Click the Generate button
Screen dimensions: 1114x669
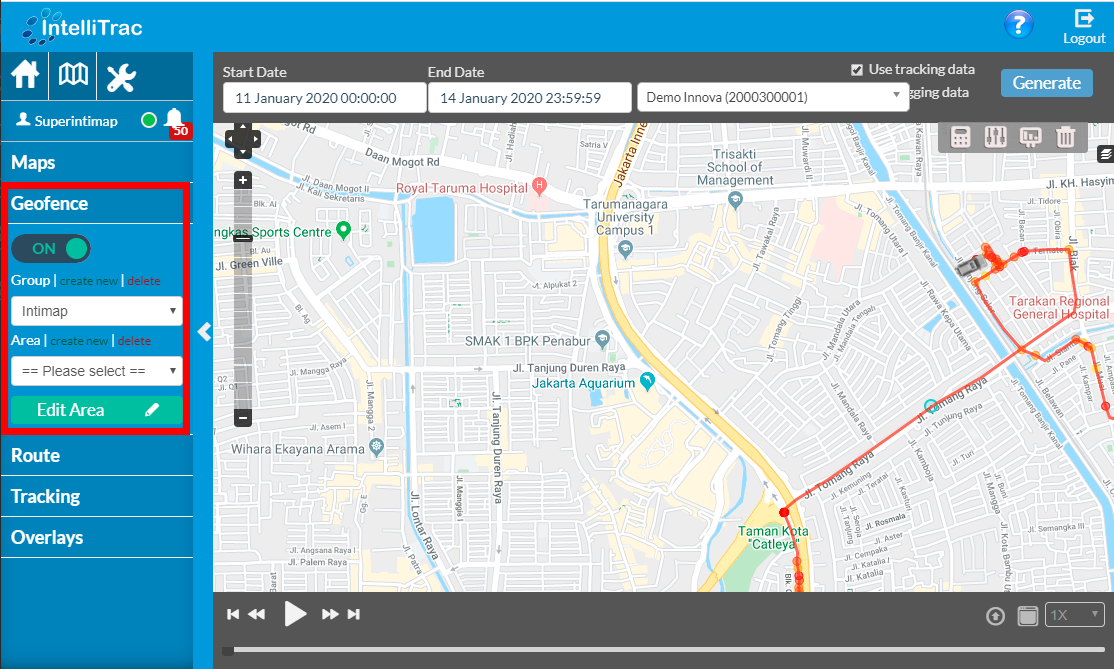click(1046, 83)
